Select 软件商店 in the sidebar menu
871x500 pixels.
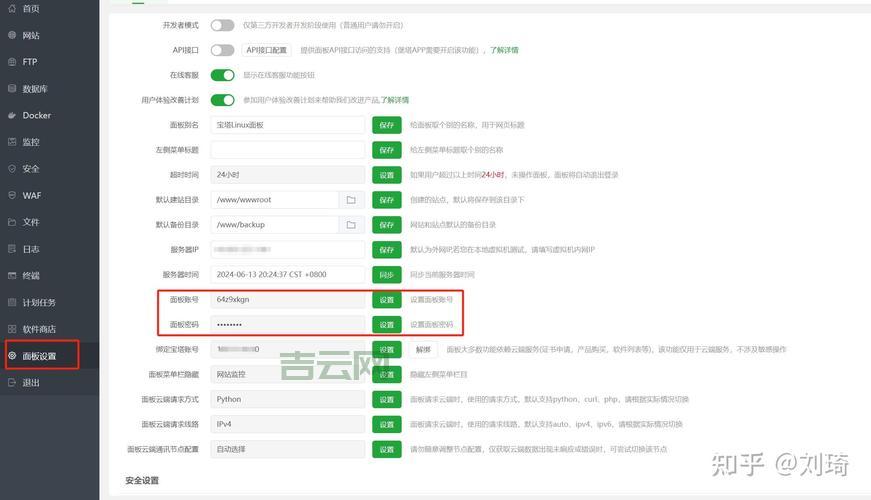[39, 329]
